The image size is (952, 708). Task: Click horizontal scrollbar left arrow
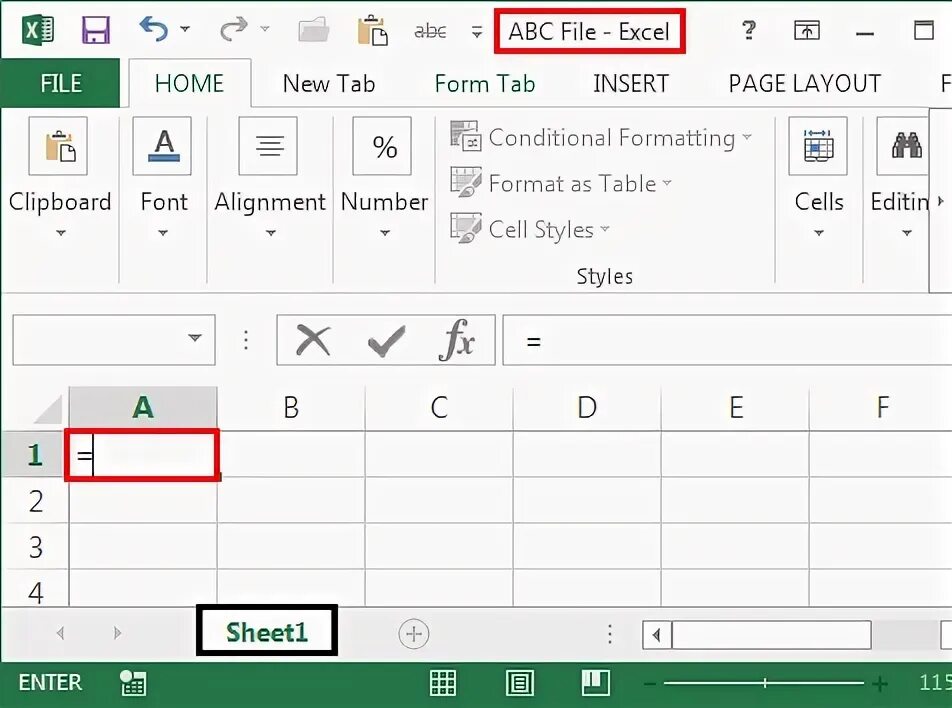pos(657,635)
